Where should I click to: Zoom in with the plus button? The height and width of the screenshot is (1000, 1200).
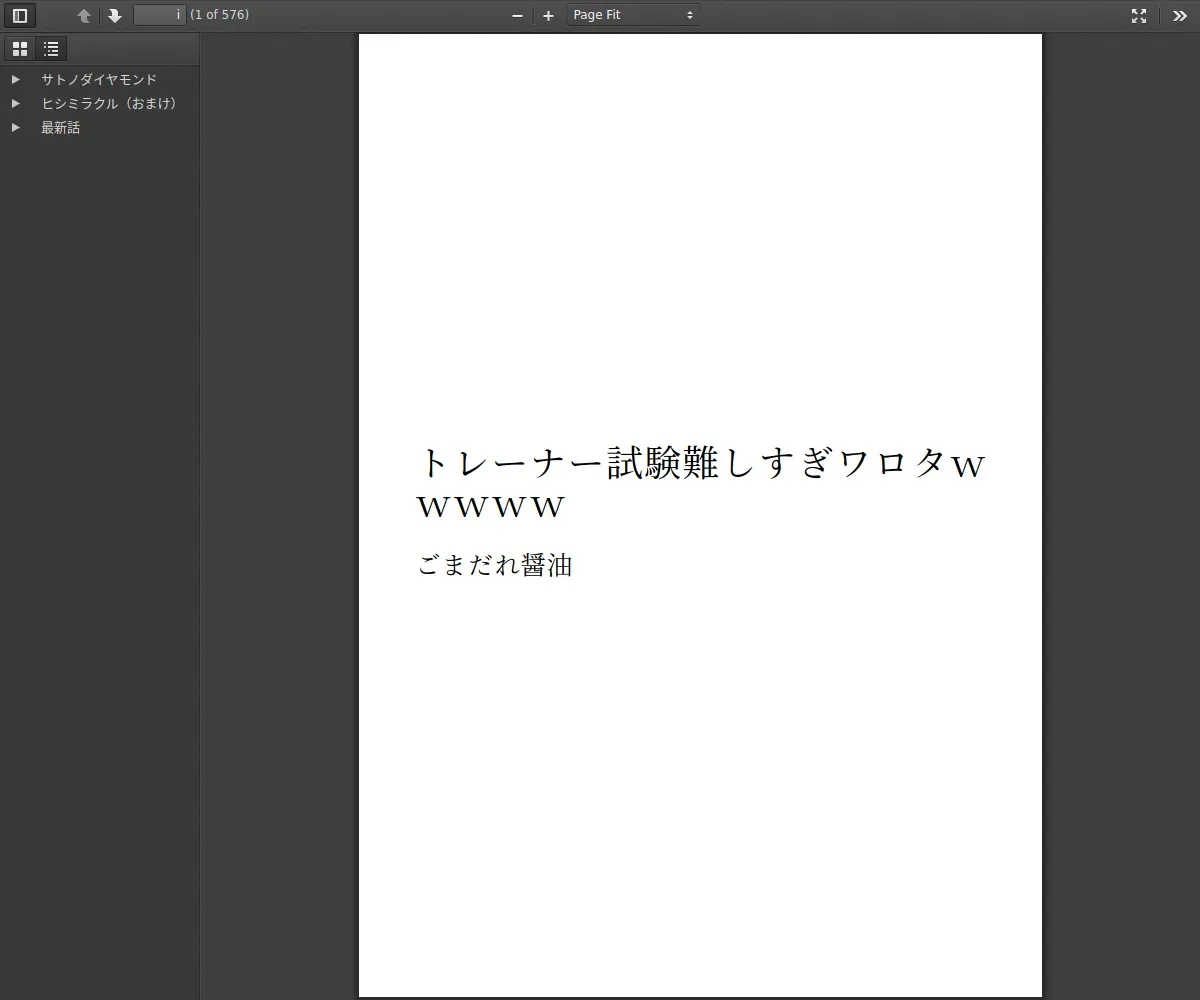[548, 15]
